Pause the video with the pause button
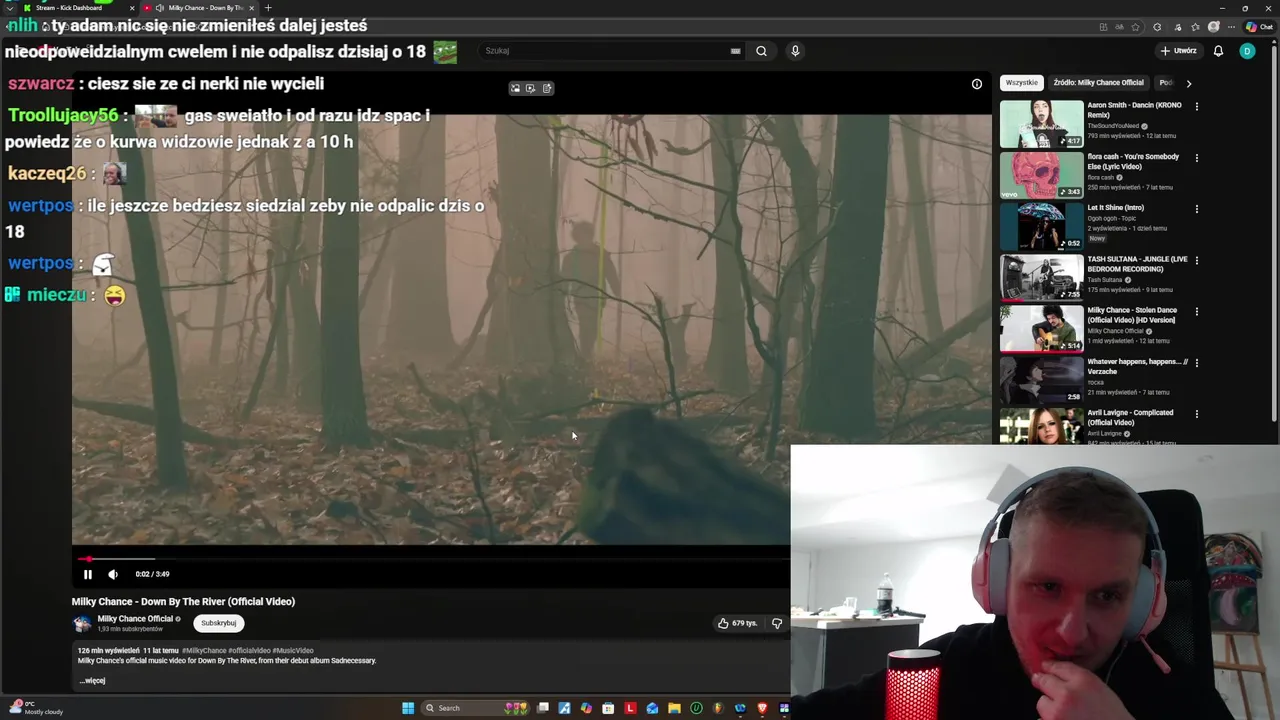Viewport: 1280px width, 720px height. click(87, 574)
